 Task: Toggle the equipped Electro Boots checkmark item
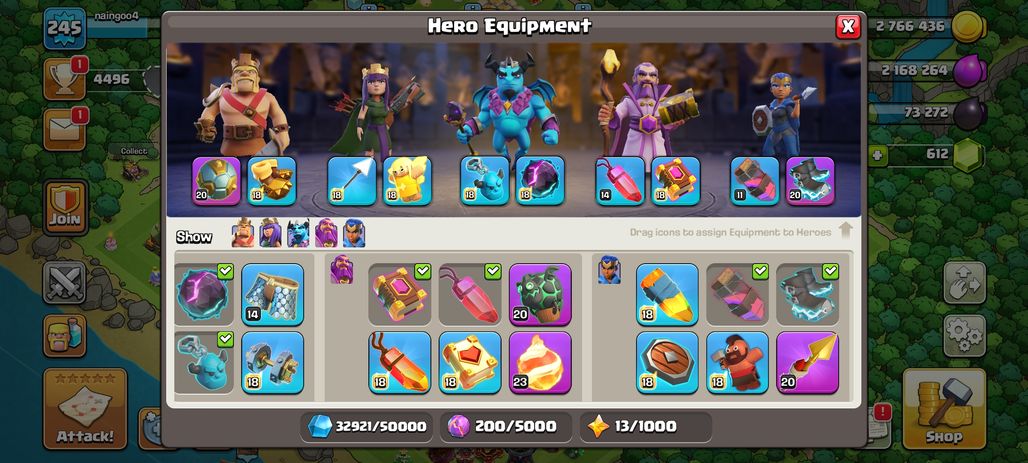[807, 294]
